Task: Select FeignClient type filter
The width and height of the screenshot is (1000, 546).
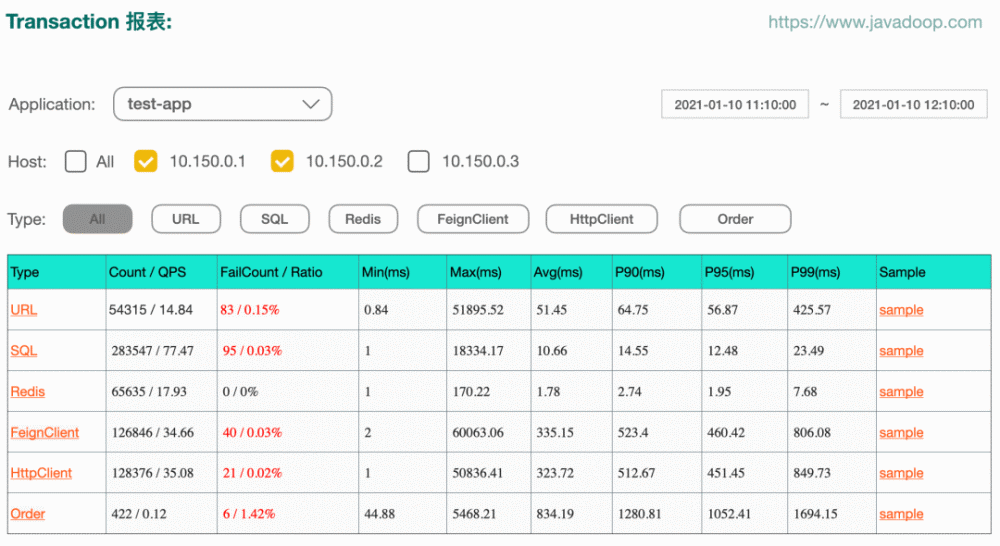Action: [473, 219]
